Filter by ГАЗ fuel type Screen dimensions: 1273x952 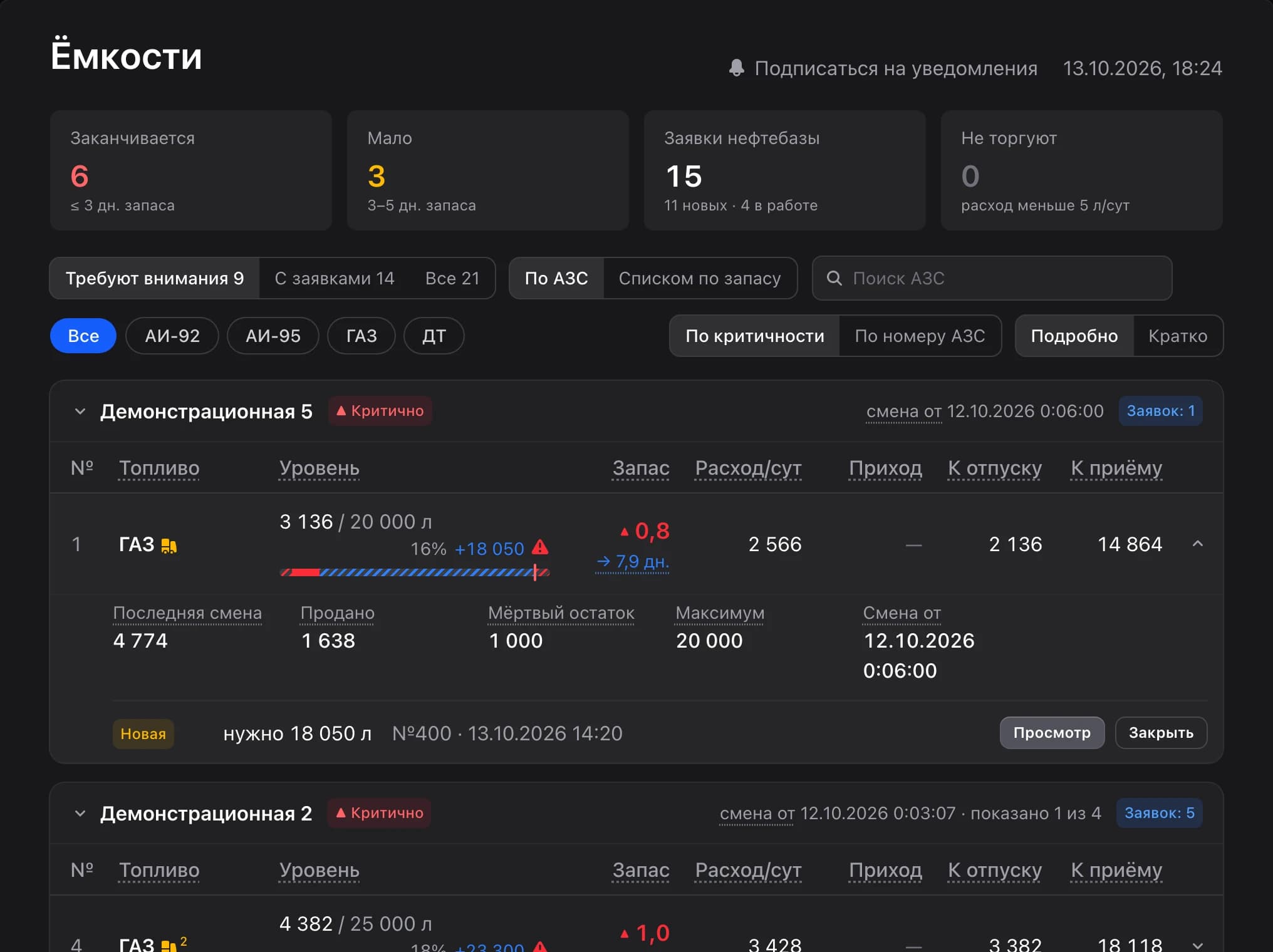point(361,336)
